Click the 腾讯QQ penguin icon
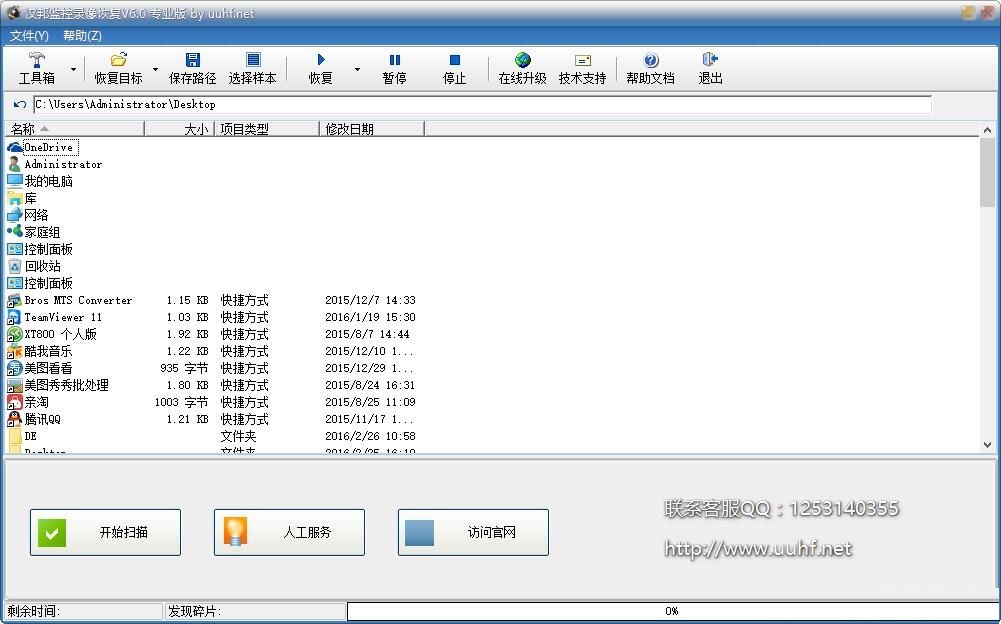This screenshot has width=1001, height=624. click(x=15, y=420)
